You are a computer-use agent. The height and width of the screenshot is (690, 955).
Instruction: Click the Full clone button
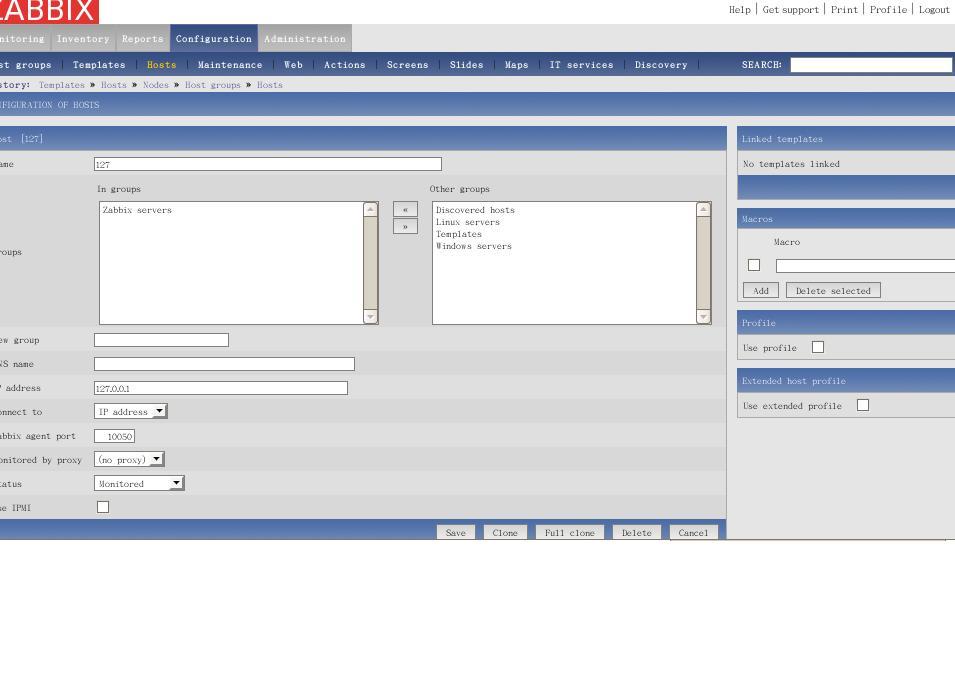(x=569, y=532)
